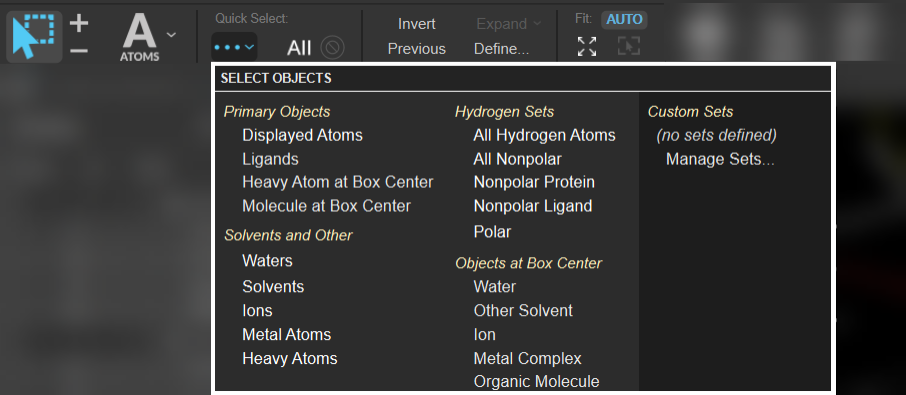Image resolution: width=906 pixels, height=395 pixels.
Task: Select Heavy Atoms entry
Action: [x=289, y=358]
